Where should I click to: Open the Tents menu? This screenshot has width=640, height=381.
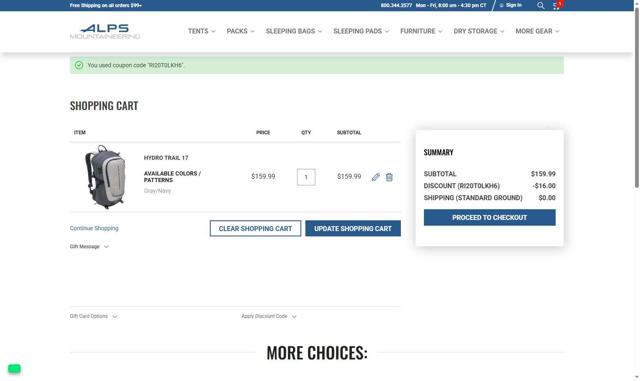click(x=201, y=31)
